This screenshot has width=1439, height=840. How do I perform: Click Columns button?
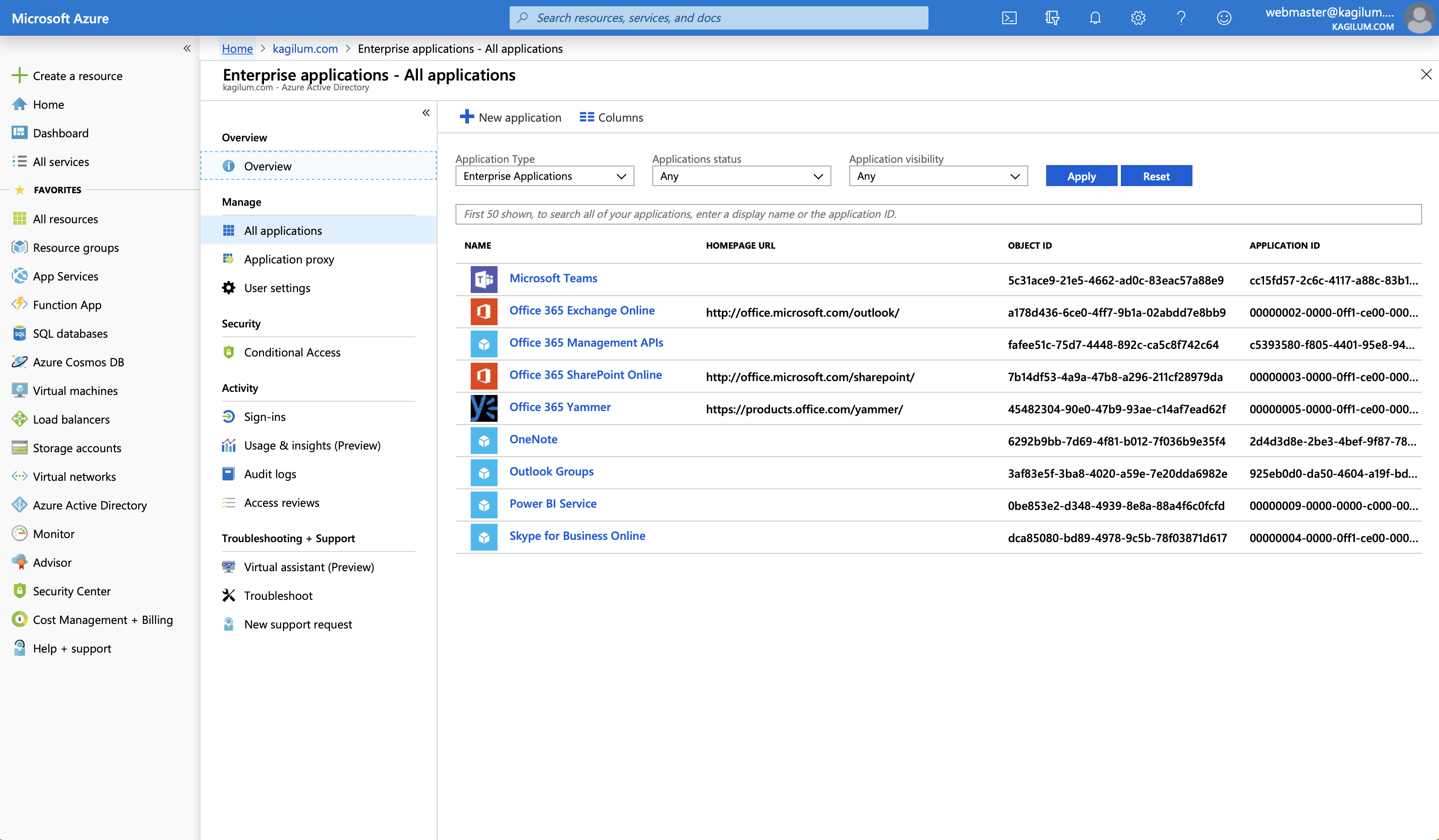[x=611, y=117]
